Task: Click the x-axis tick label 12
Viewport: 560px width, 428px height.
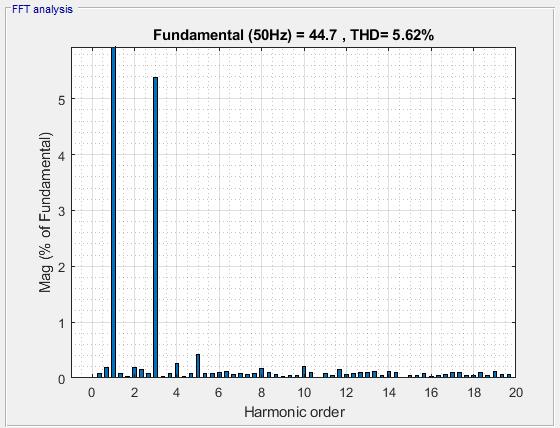Action: (346, 393)
